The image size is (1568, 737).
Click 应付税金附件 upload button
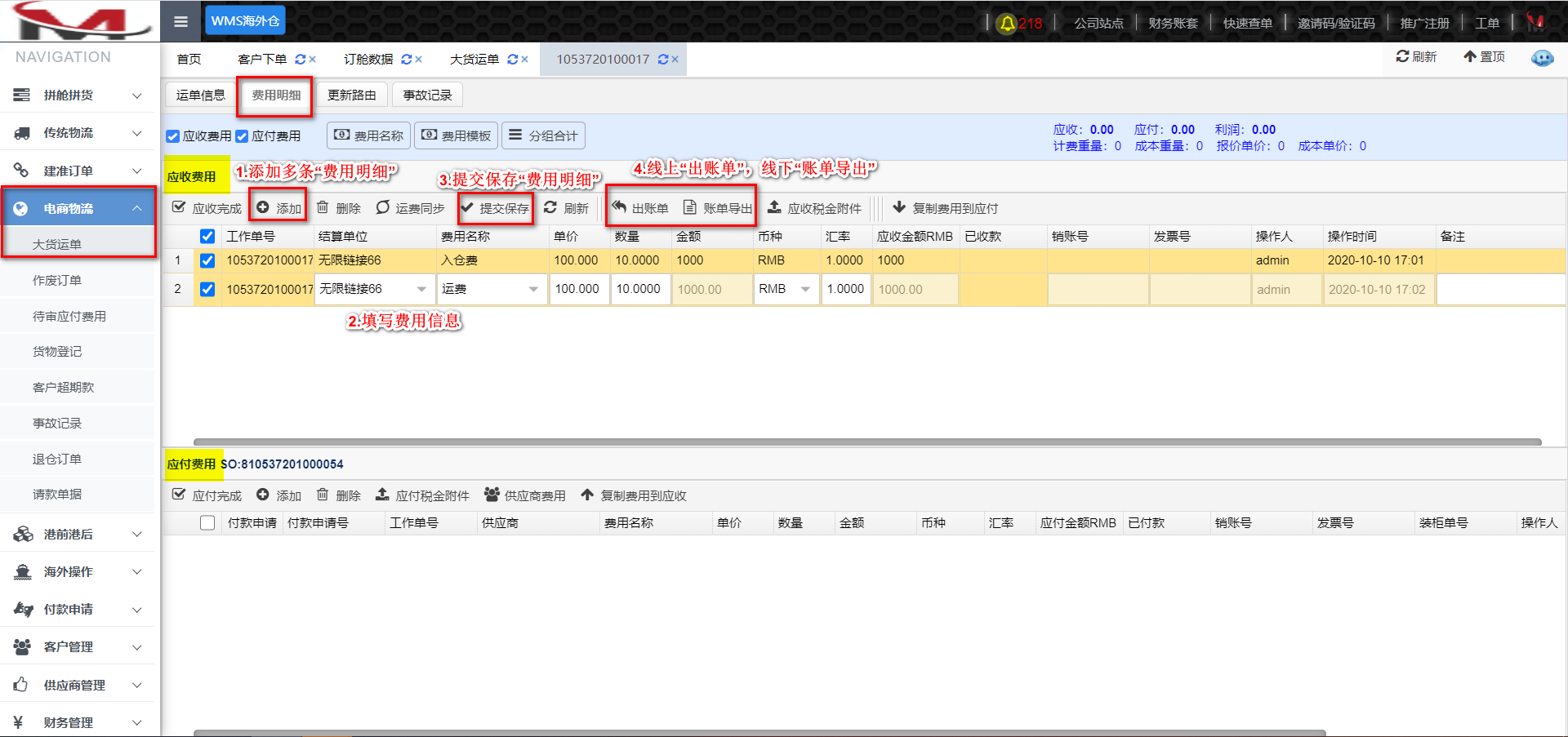click(x=422, y=495)
